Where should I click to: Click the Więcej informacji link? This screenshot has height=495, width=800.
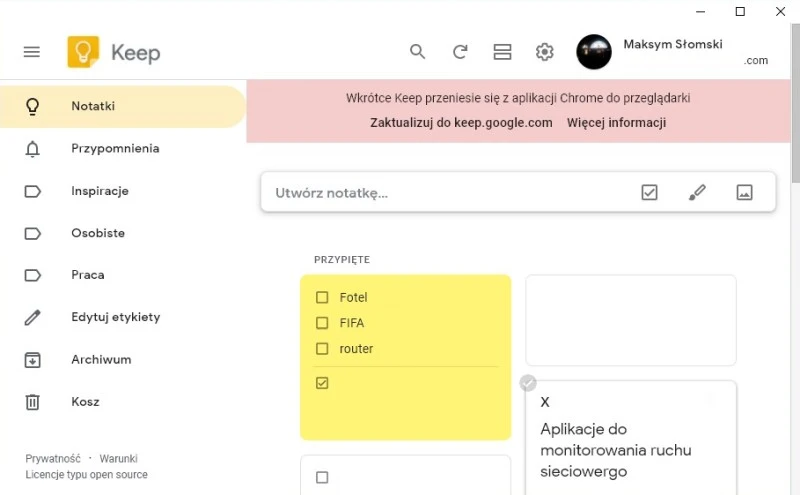(616, 123)
